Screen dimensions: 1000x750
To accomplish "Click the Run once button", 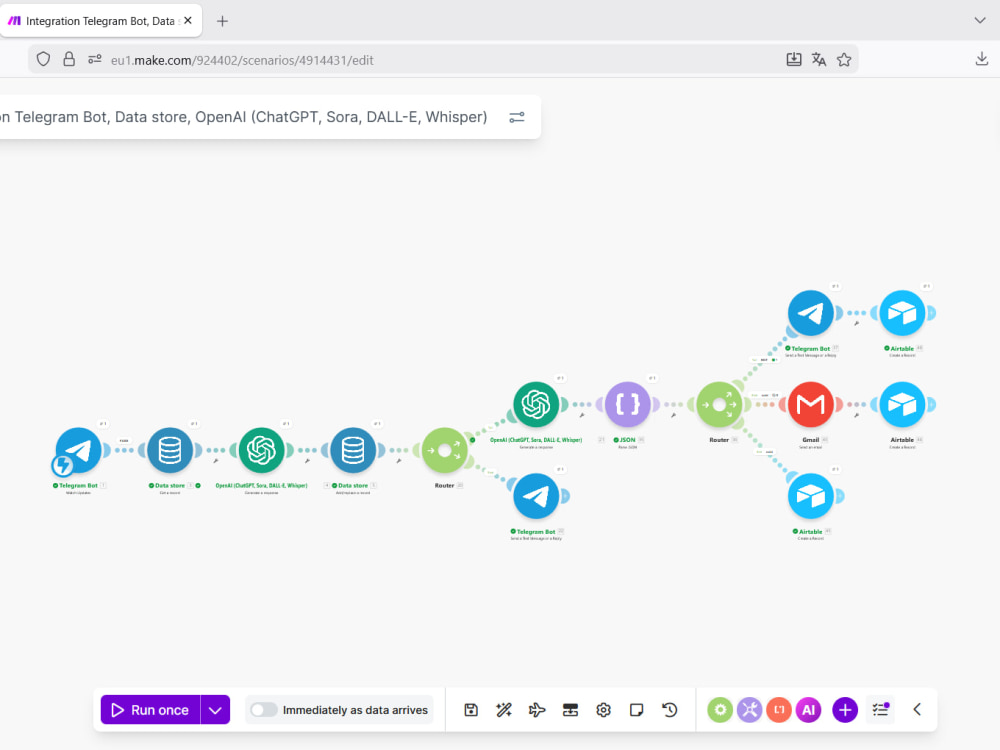I will click(151, 710).
